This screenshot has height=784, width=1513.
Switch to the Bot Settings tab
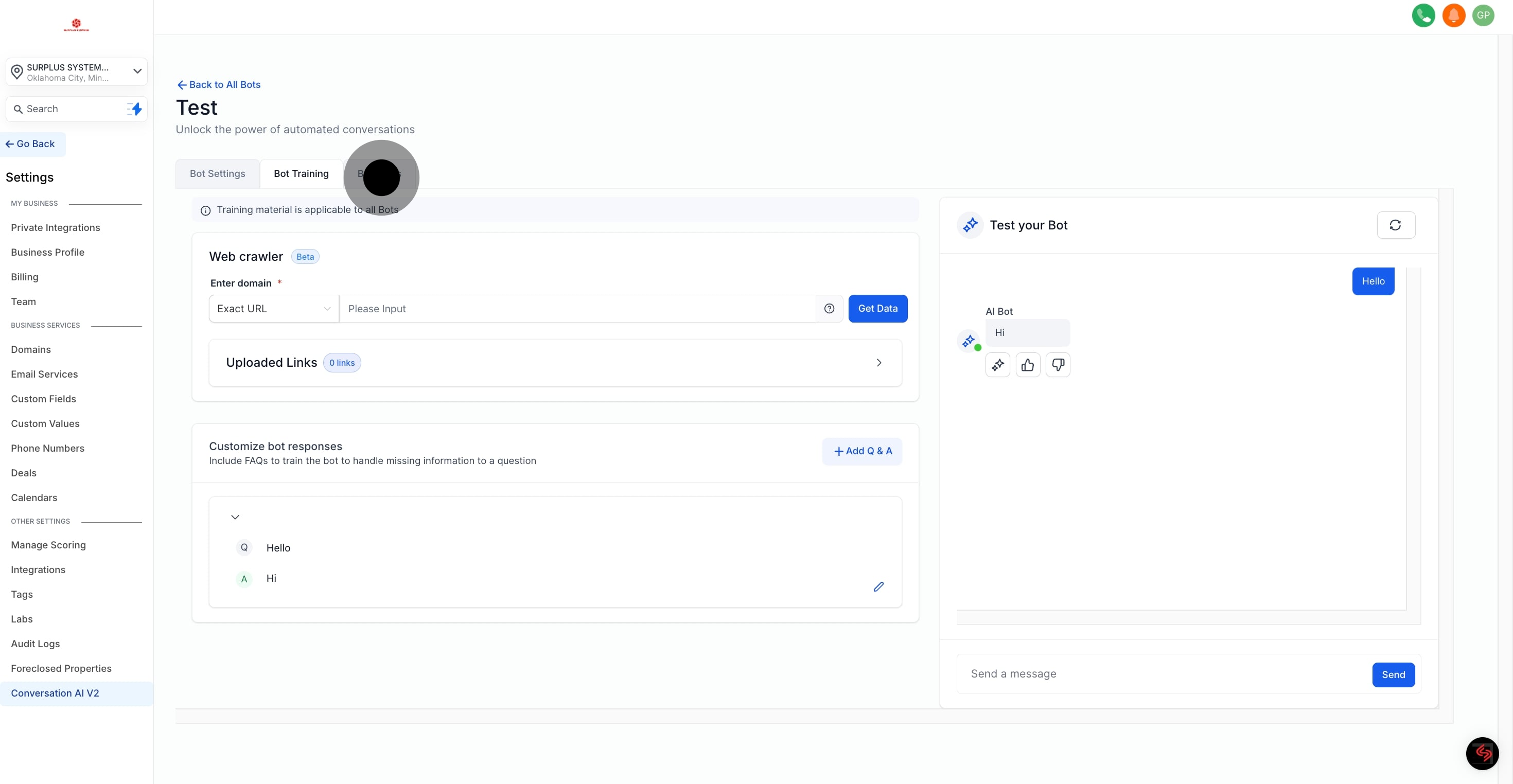pos(217,174)
